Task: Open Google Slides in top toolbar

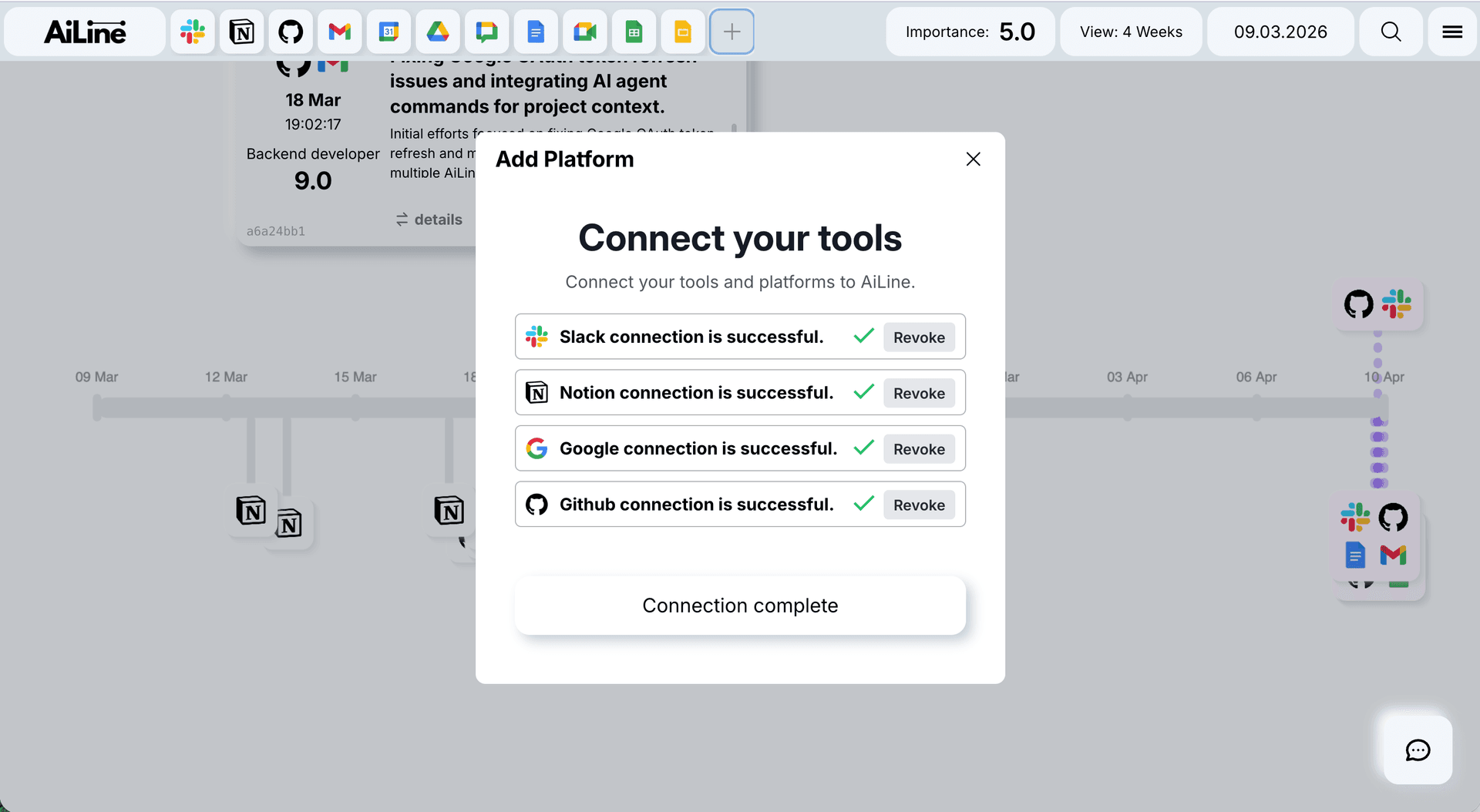Action: pos(683,32)
